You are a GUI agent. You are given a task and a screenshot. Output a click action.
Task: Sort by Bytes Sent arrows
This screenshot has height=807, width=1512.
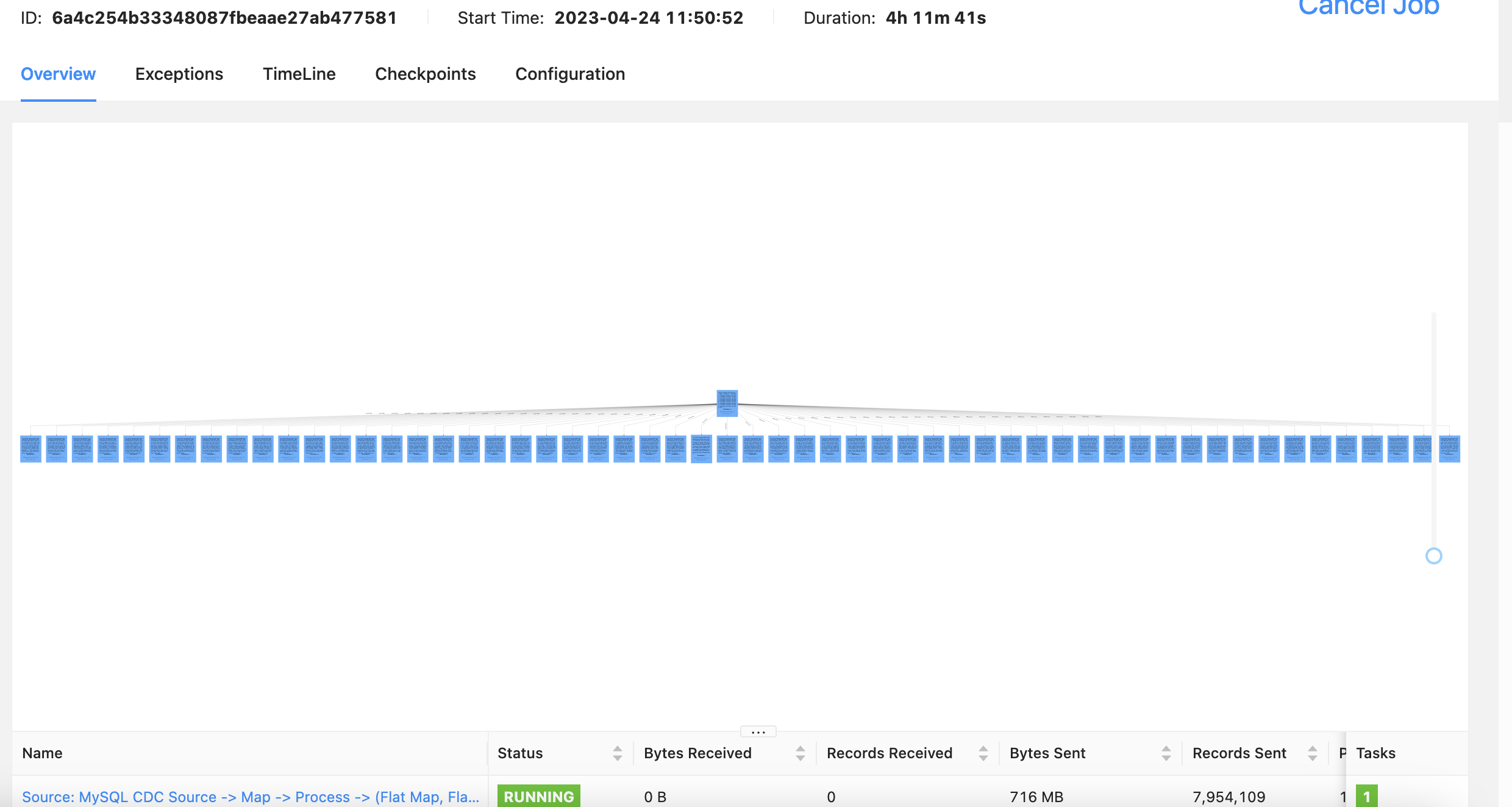pyautogui.click(x=1166, y=753)
